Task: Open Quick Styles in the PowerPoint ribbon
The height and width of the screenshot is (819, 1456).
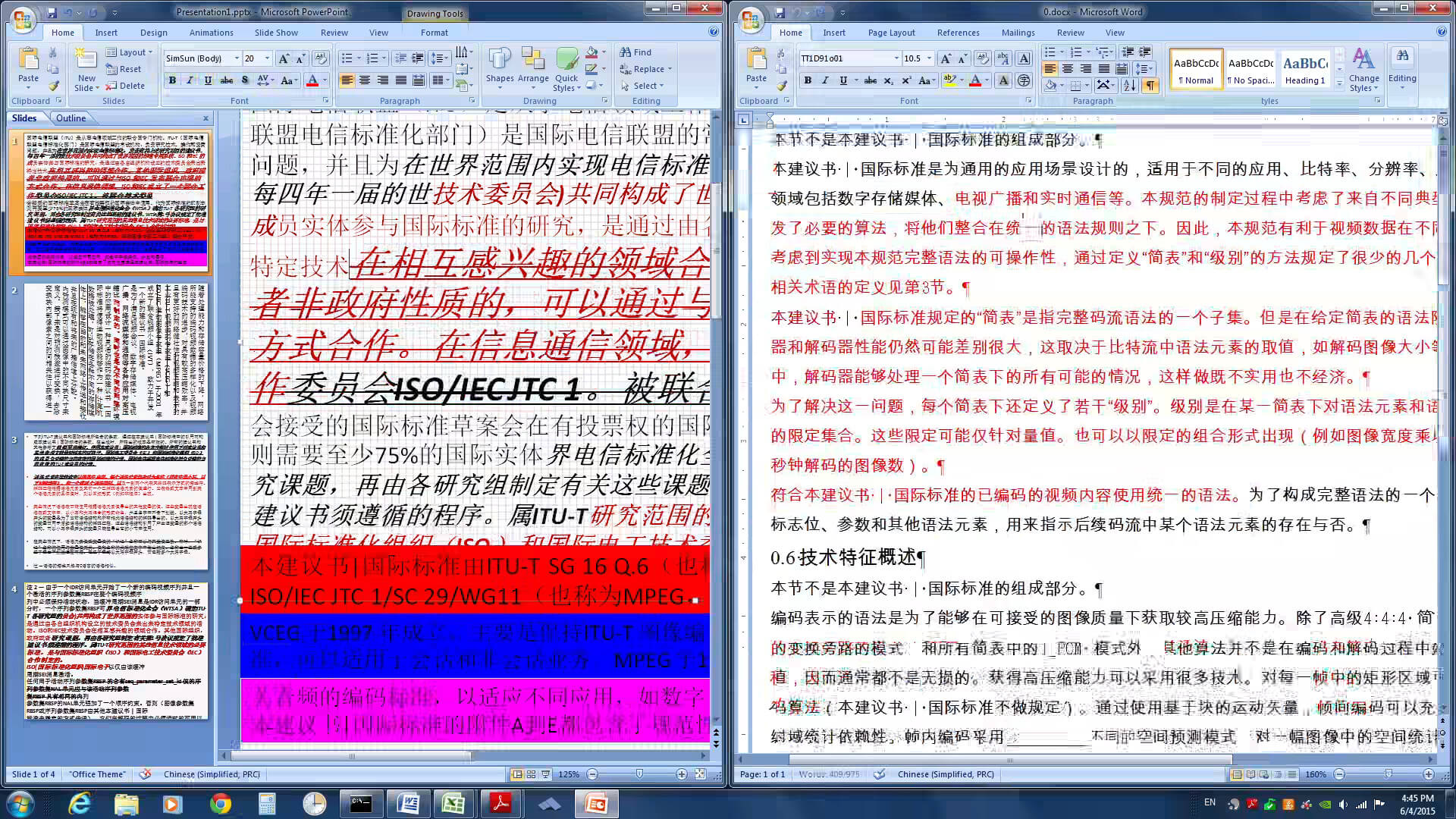Action: click(566, 70)
